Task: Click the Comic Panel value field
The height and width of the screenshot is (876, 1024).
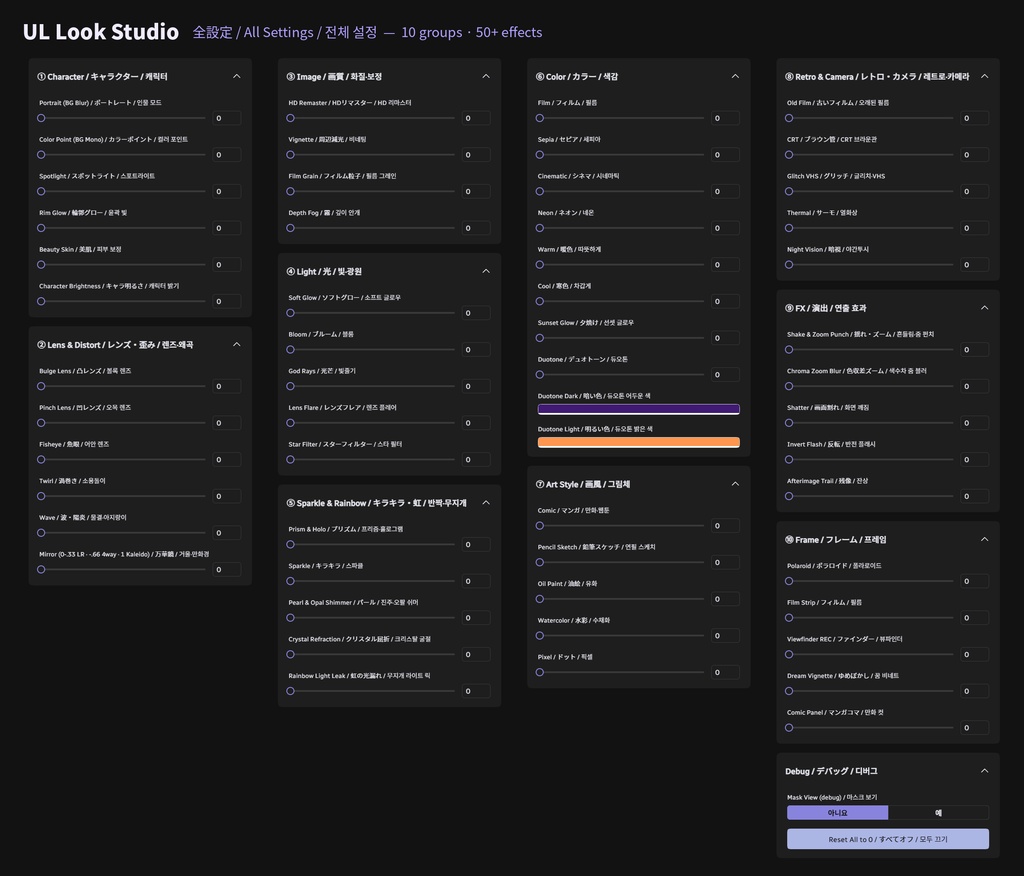Action: (x=975, y=727)
